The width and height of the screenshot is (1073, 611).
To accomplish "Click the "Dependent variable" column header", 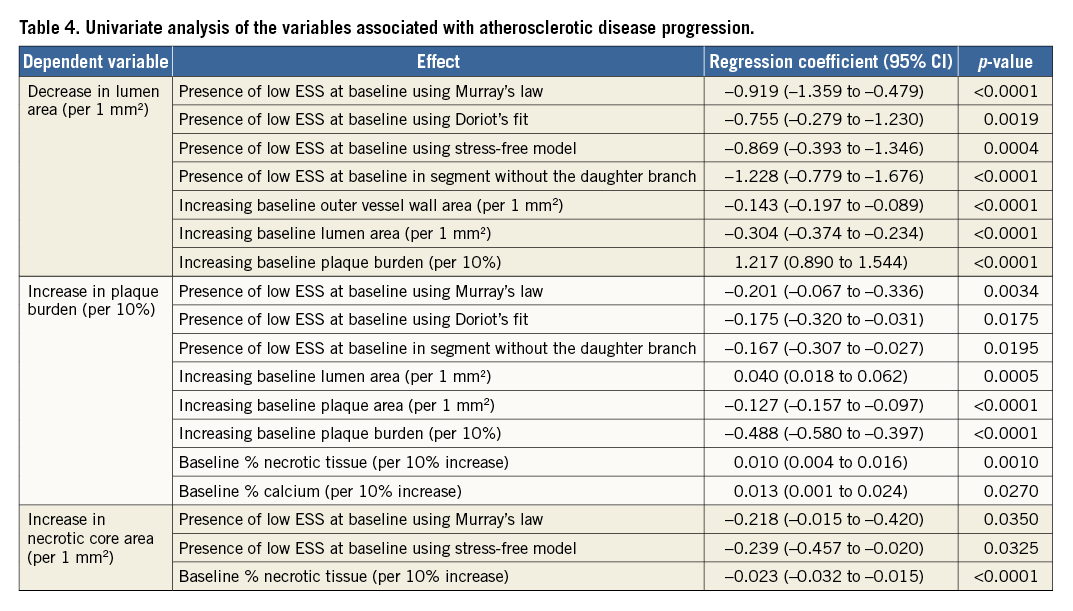I will (96, 62).
